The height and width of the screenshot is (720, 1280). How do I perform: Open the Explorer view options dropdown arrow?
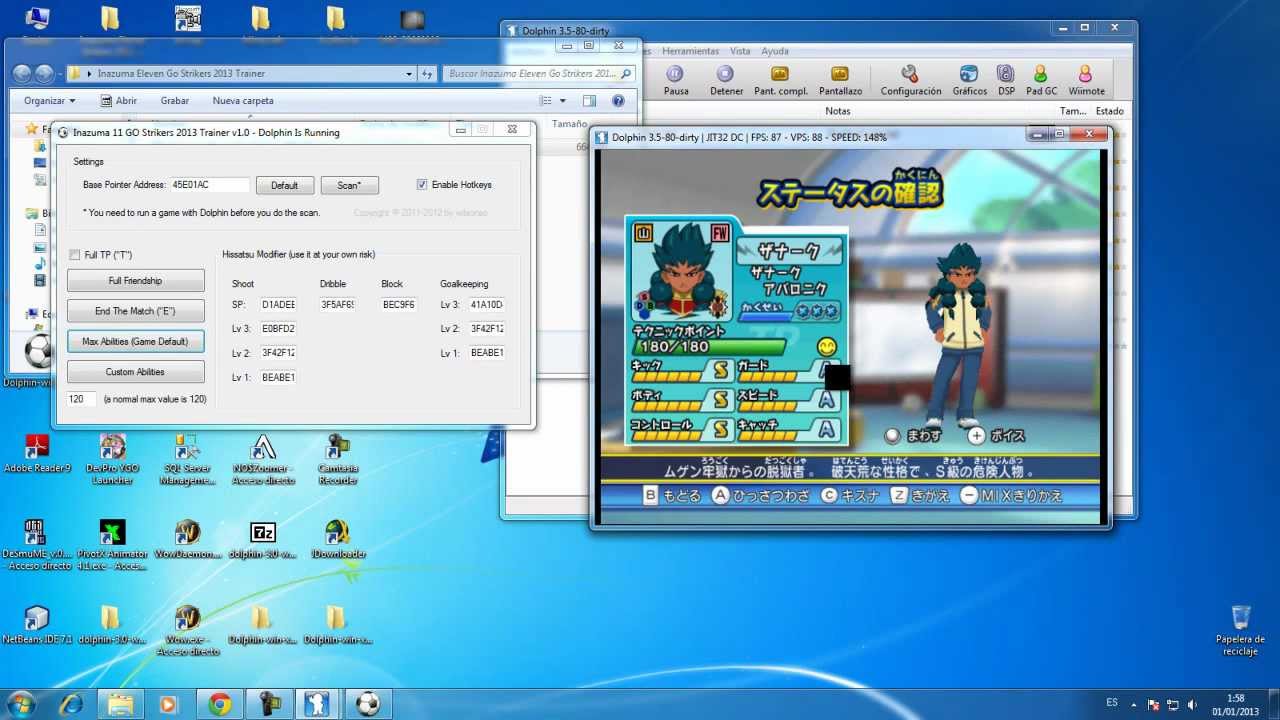coord(562,101)
